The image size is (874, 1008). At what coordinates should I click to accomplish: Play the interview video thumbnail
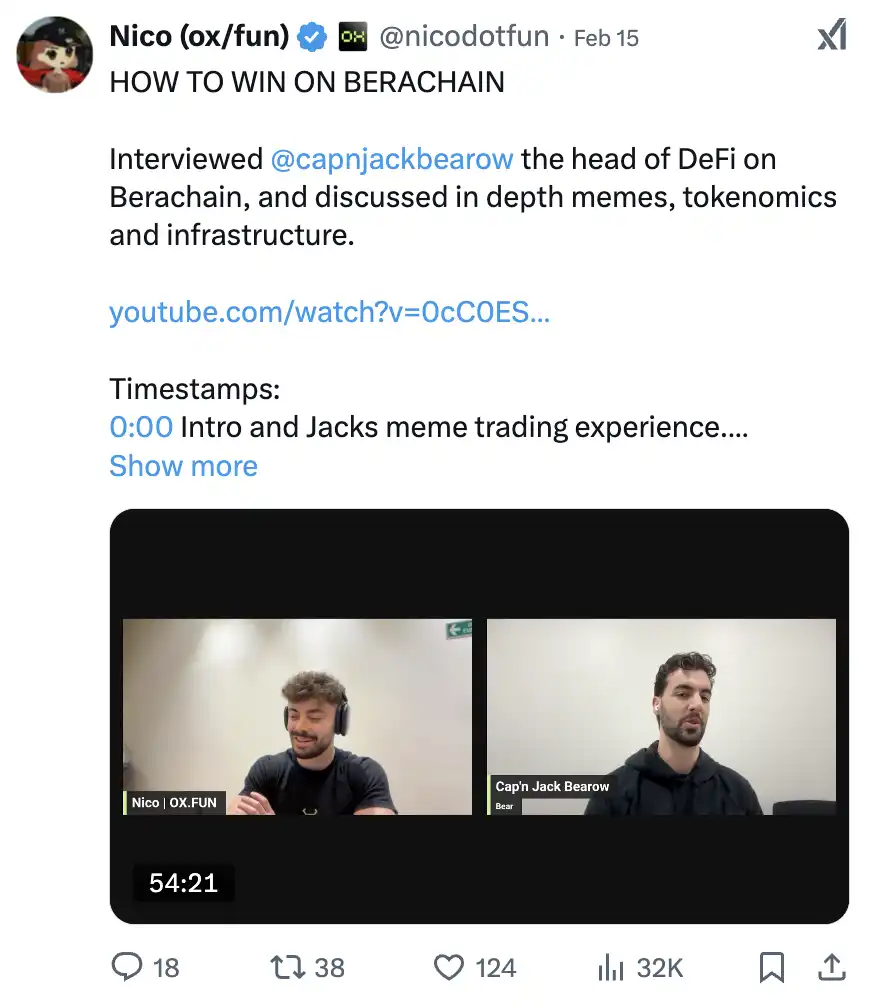479,715
